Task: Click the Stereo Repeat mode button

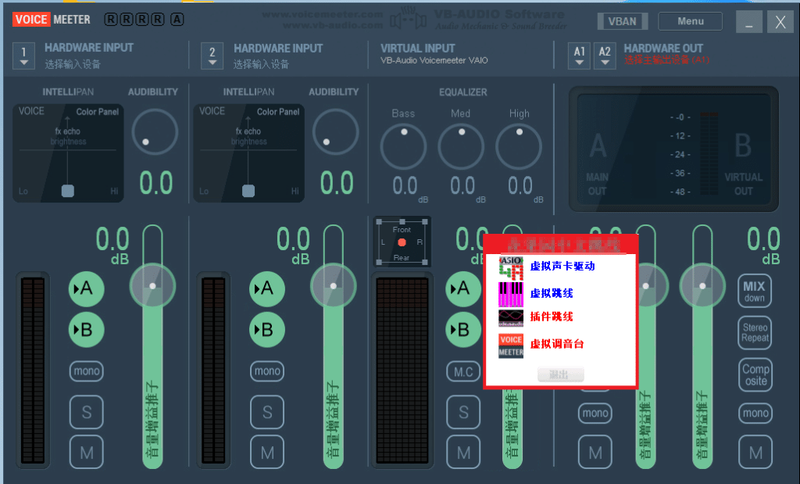Action: point(755,333)
